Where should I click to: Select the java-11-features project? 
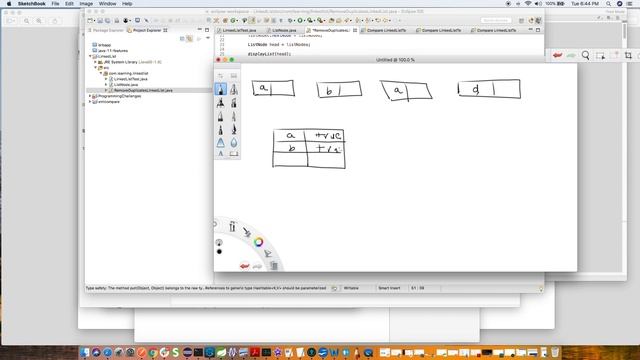click(x=113, y=51)
